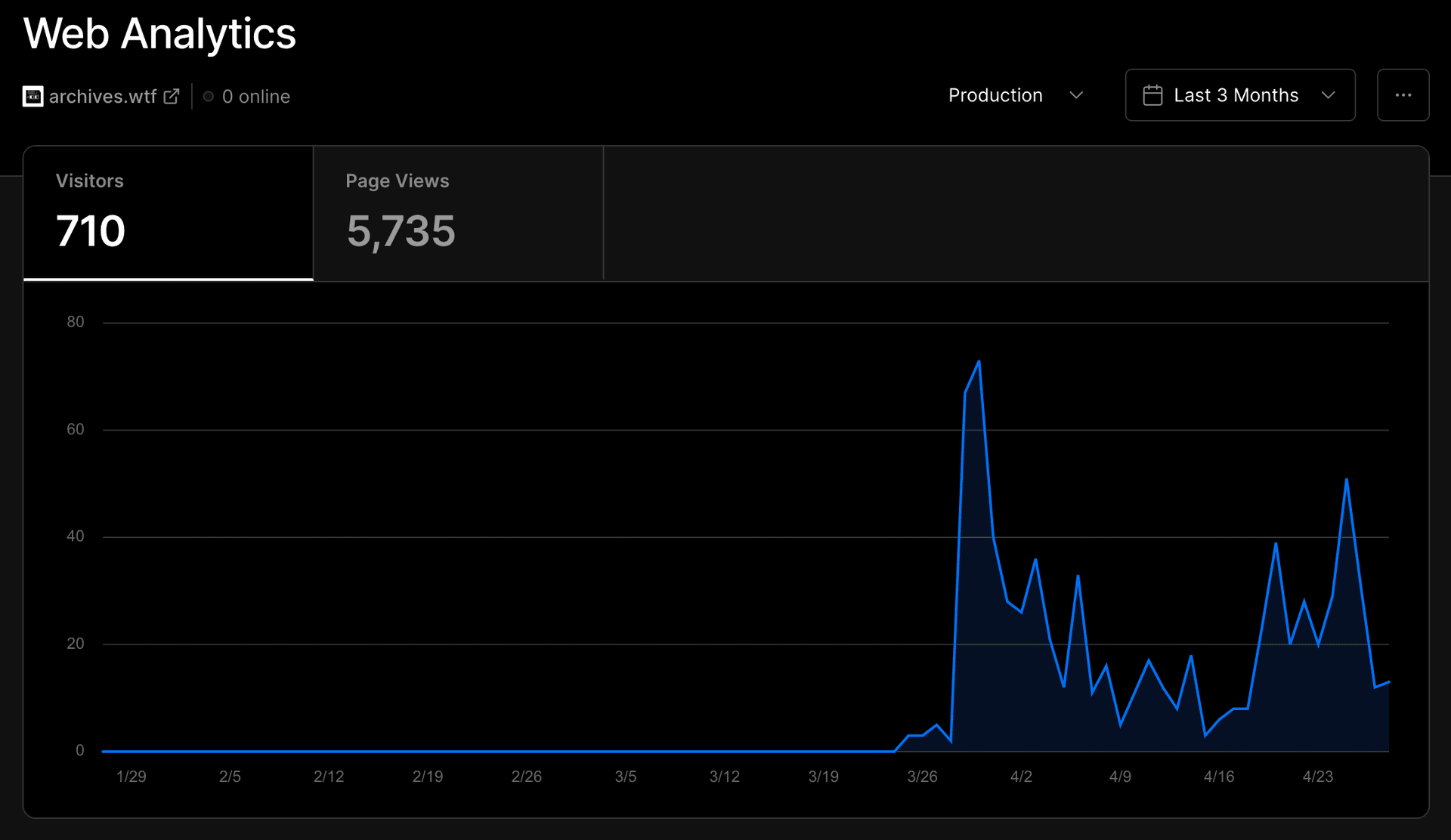Image resolution: width=1451 pixels, height=840 pixels.
Task: Click the Last 3 Months date button
Action: pos(1236,95)
